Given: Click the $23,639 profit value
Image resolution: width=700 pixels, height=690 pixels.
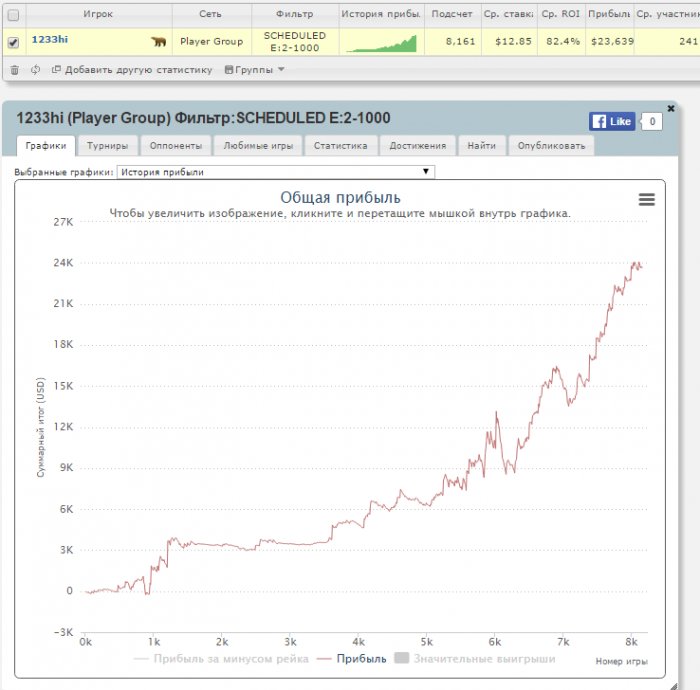Looking at the screenshot, I should pos(612,42).
